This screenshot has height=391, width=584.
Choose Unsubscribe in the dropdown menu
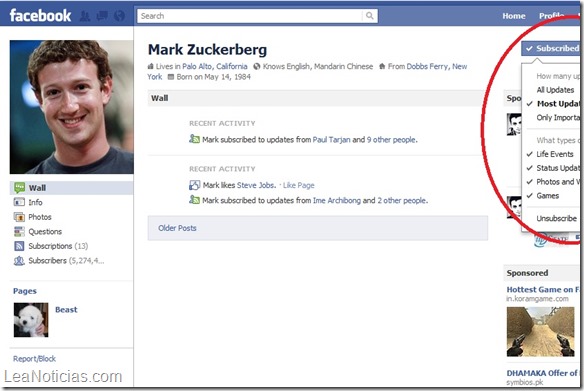click(x=556, y=219)
